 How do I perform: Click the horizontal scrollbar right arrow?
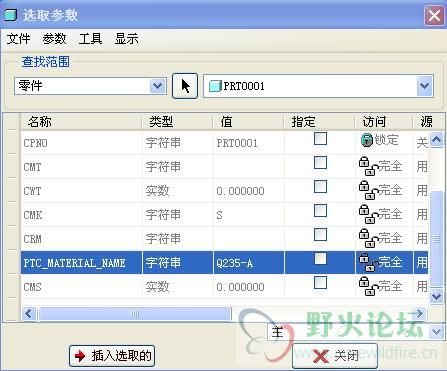419,313
